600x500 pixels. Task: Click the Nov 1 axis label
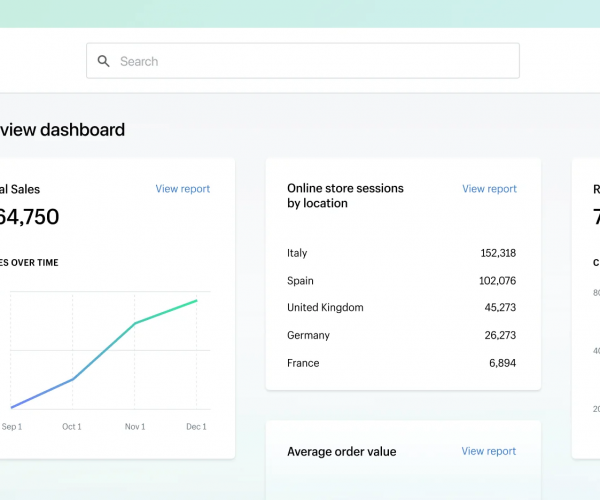(135, 427)
